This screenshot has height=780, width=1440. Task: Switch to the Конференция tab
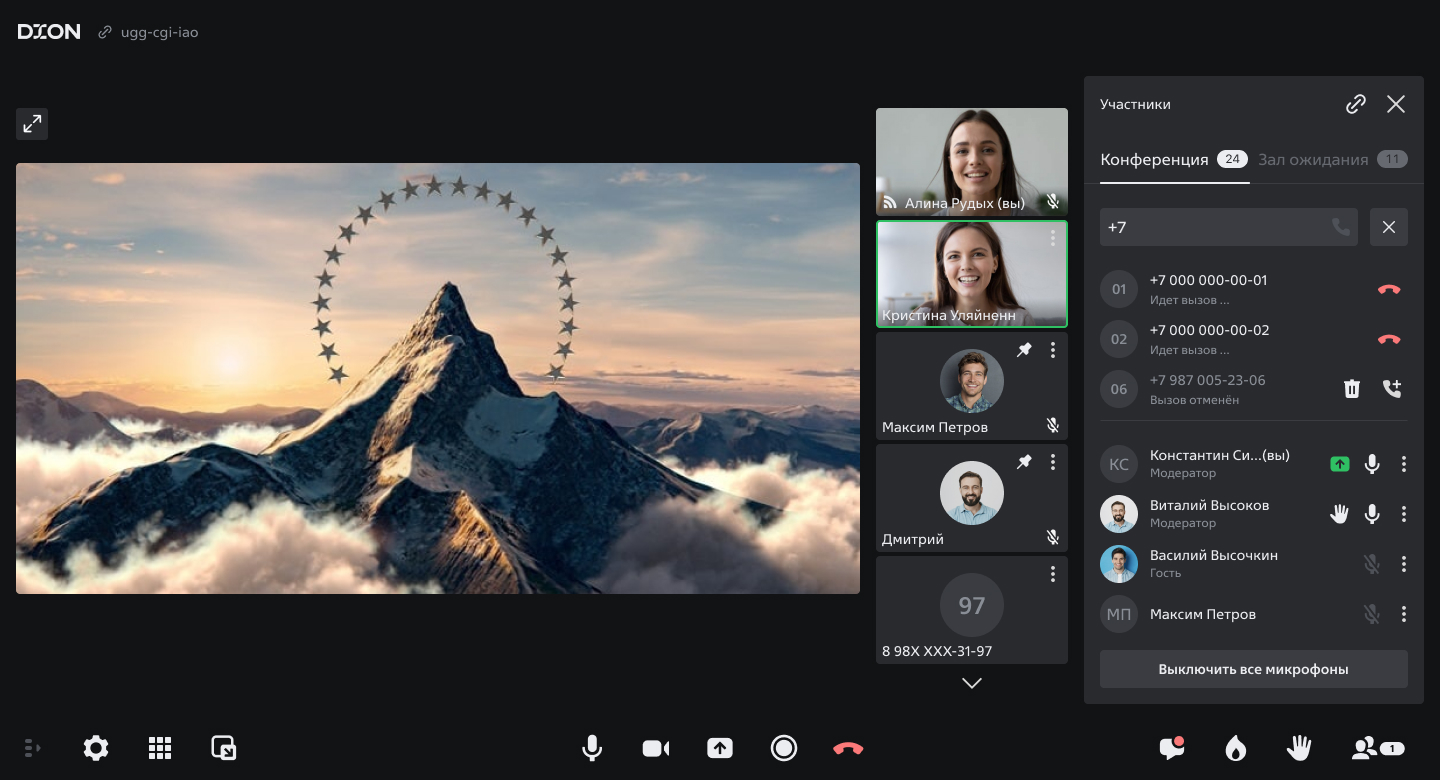coord(1172,160)
